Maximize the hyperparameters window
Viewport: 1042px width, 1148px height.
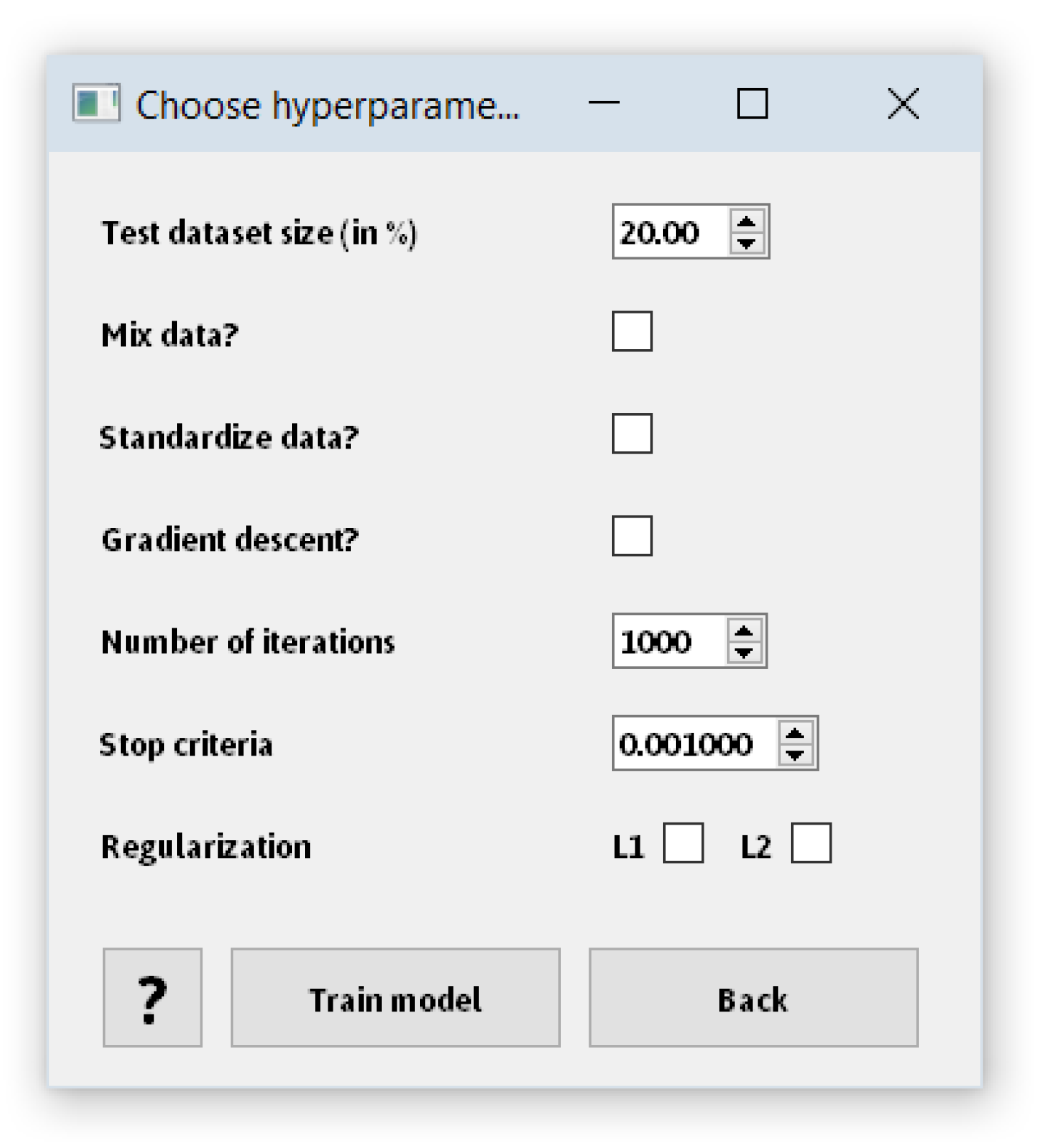(752, 104)
